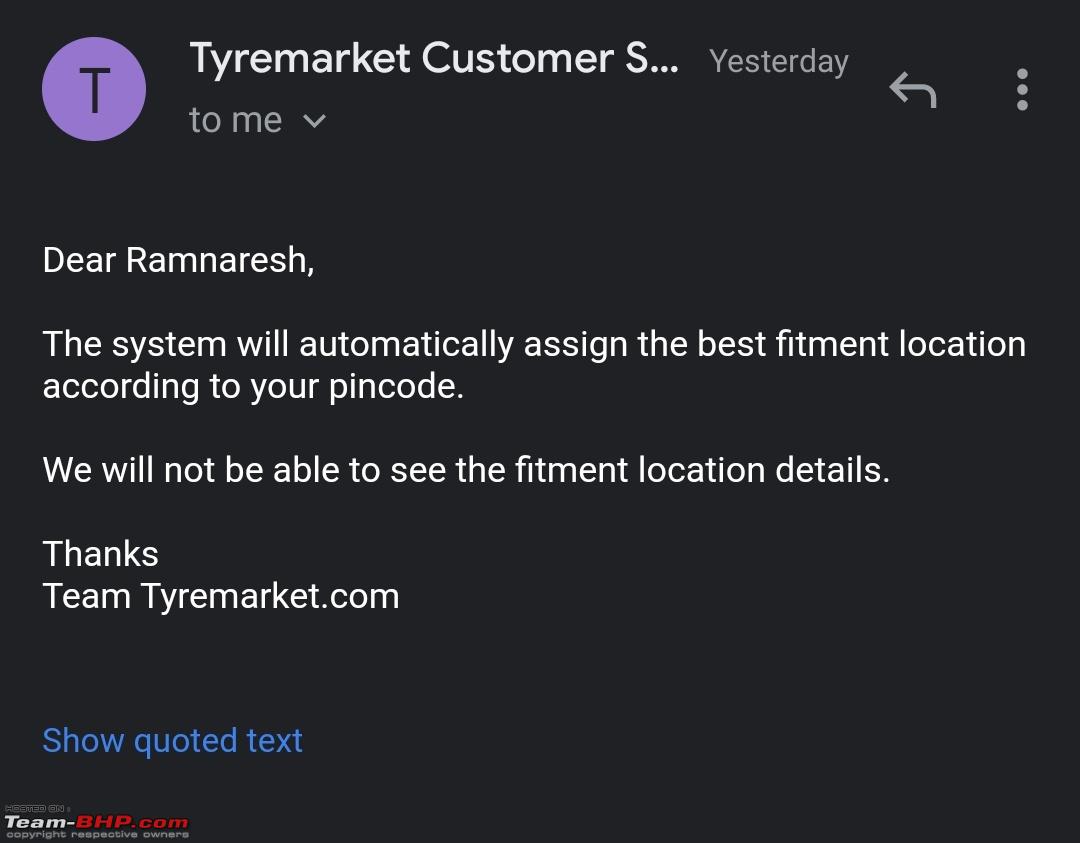Click the 'copyright respective owners' watermark text
This screenshot has width=1080, height=843.
coord(97,835)
